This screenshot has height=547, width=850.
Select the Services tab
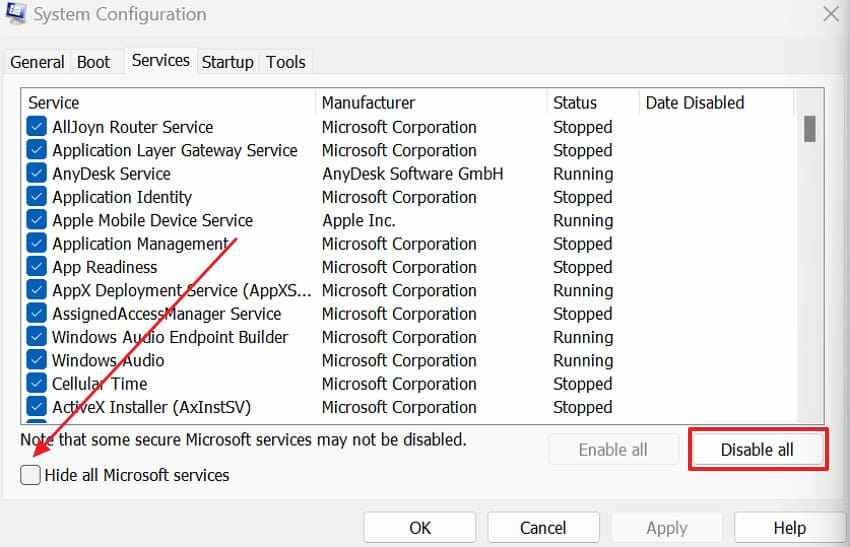point(160,61)
